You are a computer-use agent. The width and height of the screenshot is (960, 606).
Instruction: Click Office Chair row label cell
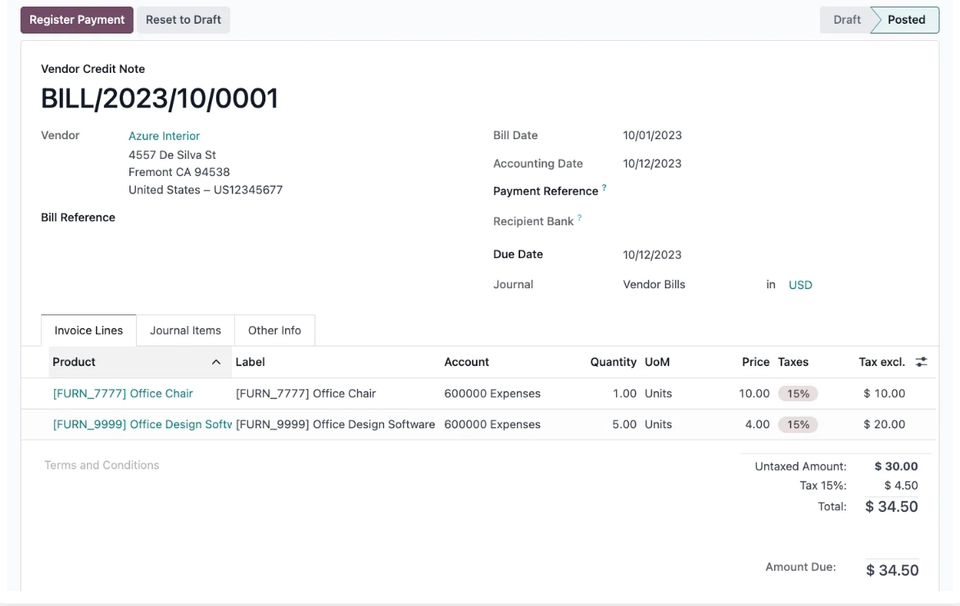pyautogui.click(x=306, y=394)
